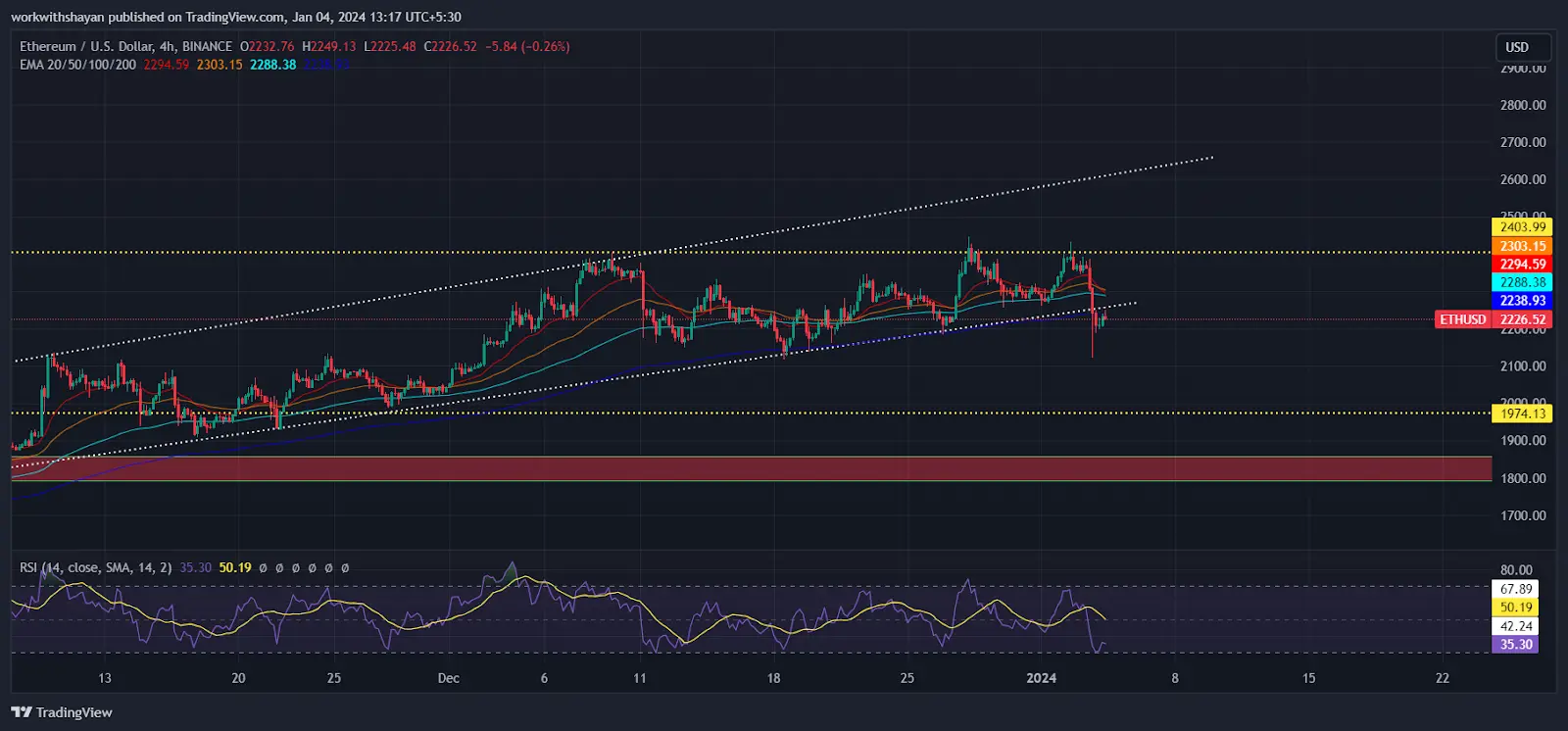Click the 1800.00 price axis label
Image resolution: width=1568 pixels, height=731 pixels.
click(x=1523, y=478)
